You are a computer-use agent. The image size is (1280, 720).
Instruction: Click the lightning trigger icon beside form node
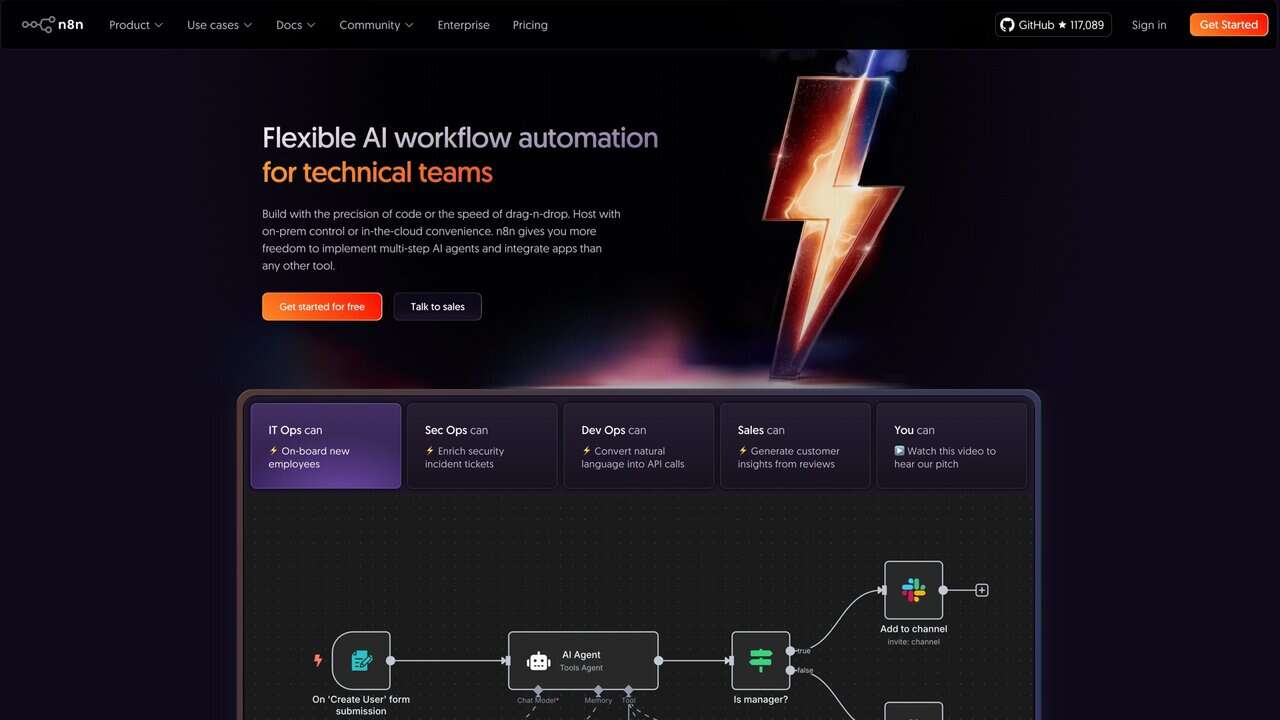coord(318,660)
